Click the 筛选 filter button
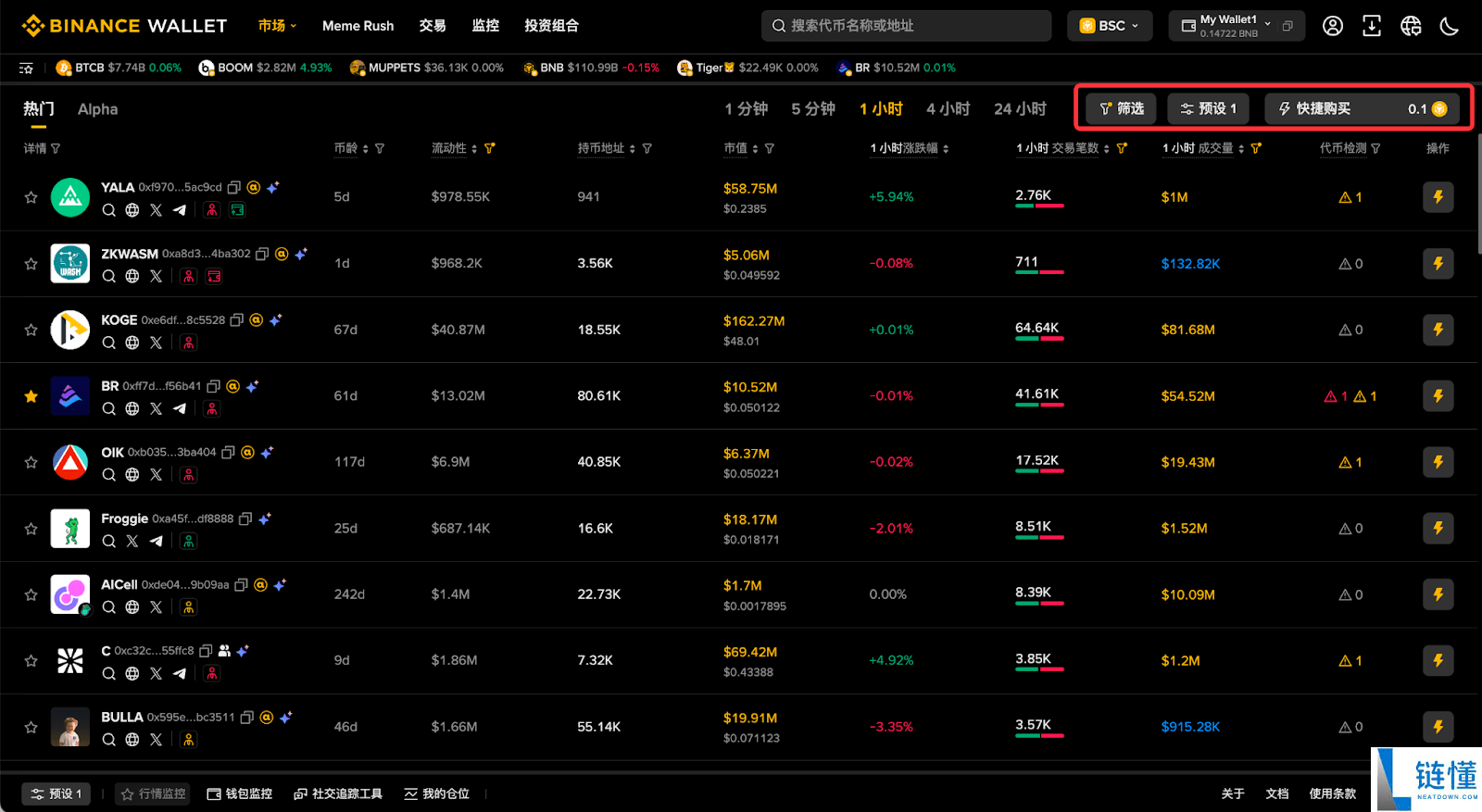 tap(1121, 109)
